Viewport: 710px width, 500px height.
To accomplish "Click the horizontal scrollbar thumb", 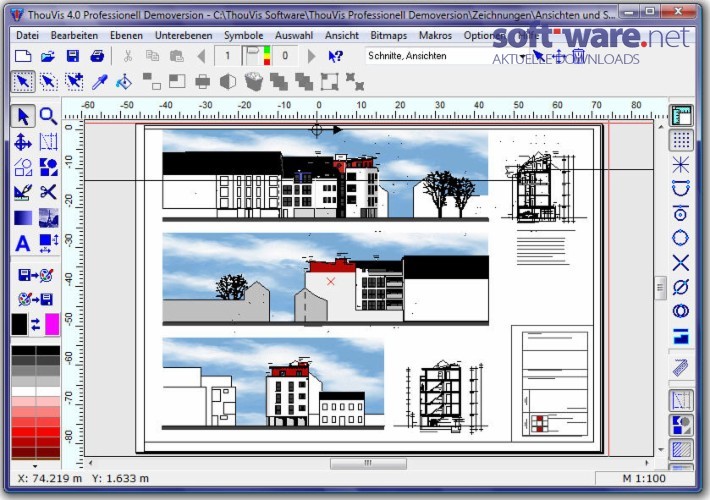I will (368, 463).
